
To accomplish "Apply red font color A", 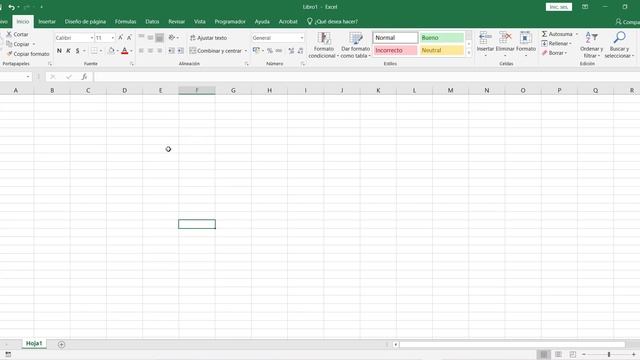I will pyautogui.click(x=125, y=51).
